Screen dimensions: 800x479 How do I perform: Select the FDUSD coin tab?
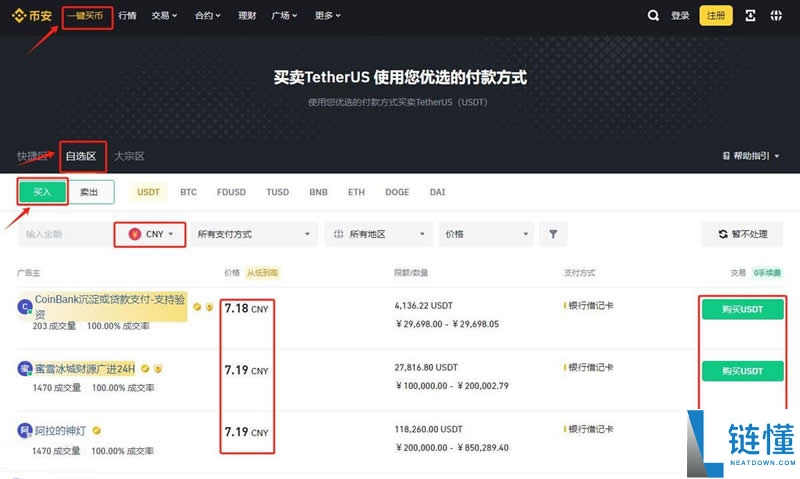click(x=231, y=192)
